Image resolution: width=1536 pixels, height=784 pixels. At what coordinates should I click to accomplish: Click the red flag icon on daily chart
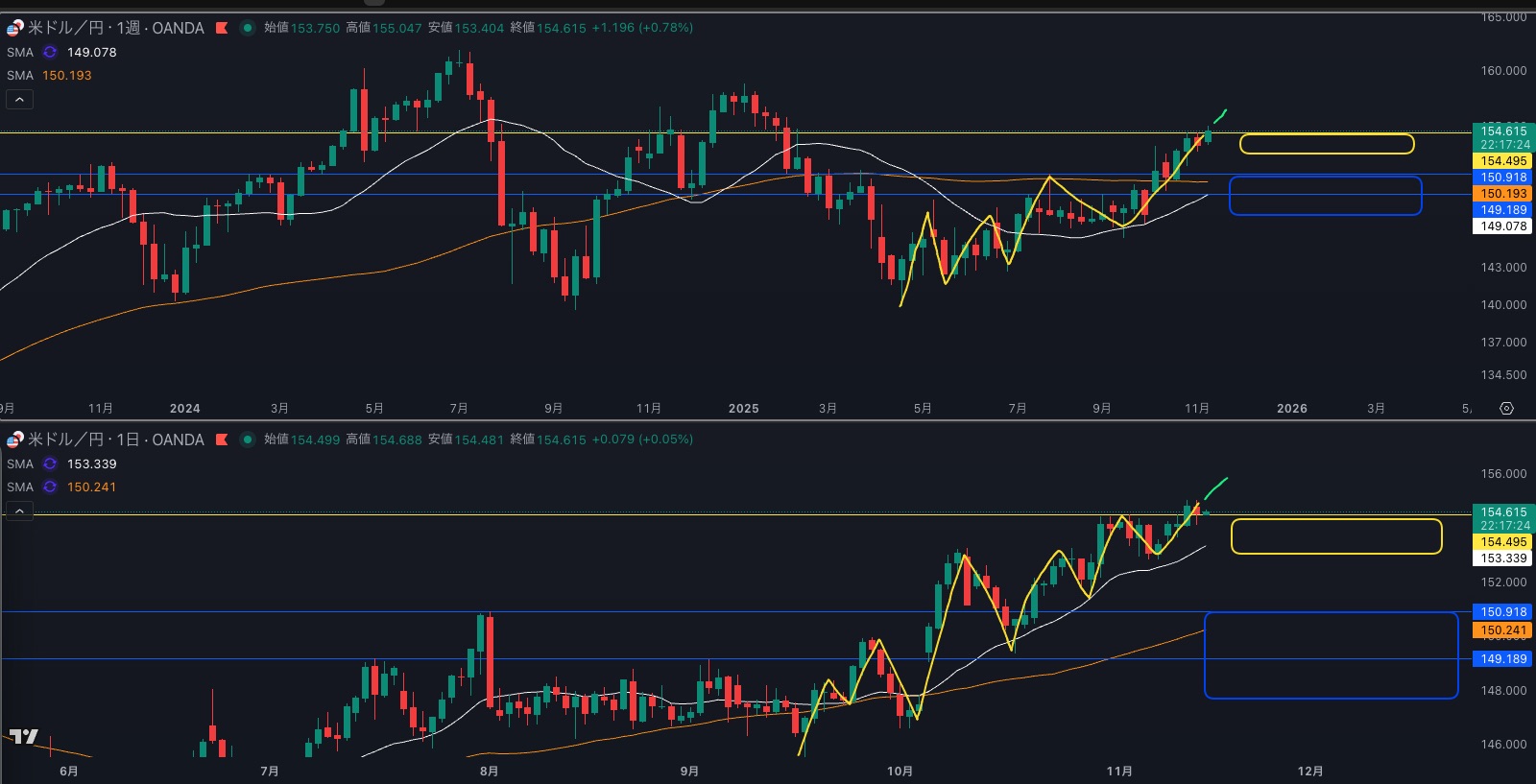222,440
